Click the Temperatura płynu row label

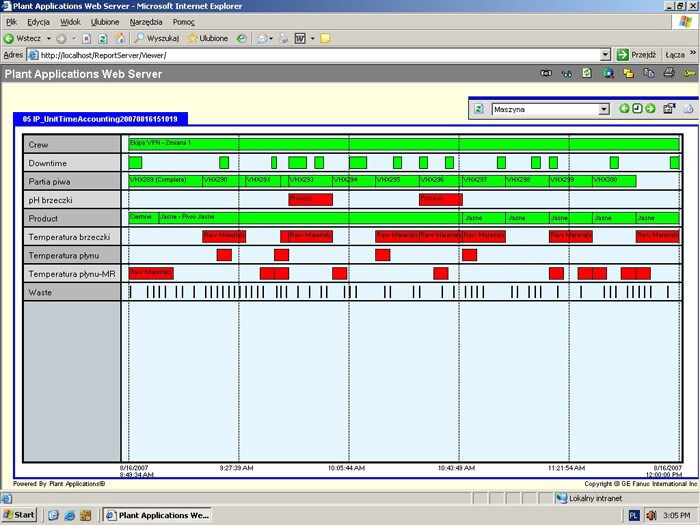click(x=71, y=255)
